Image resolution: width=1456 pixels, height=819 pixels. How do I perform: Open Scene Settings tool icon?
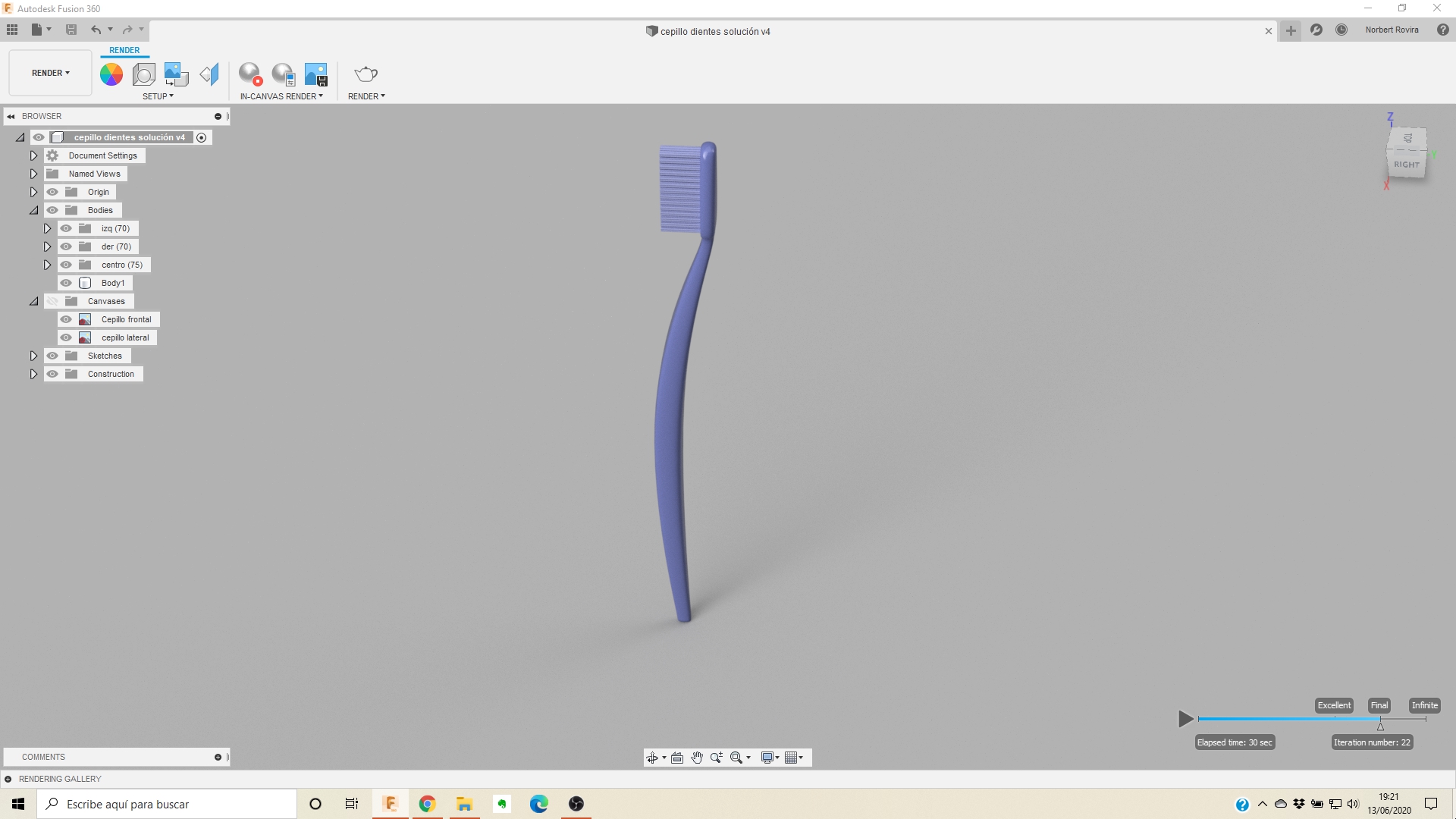pos(143,74)
